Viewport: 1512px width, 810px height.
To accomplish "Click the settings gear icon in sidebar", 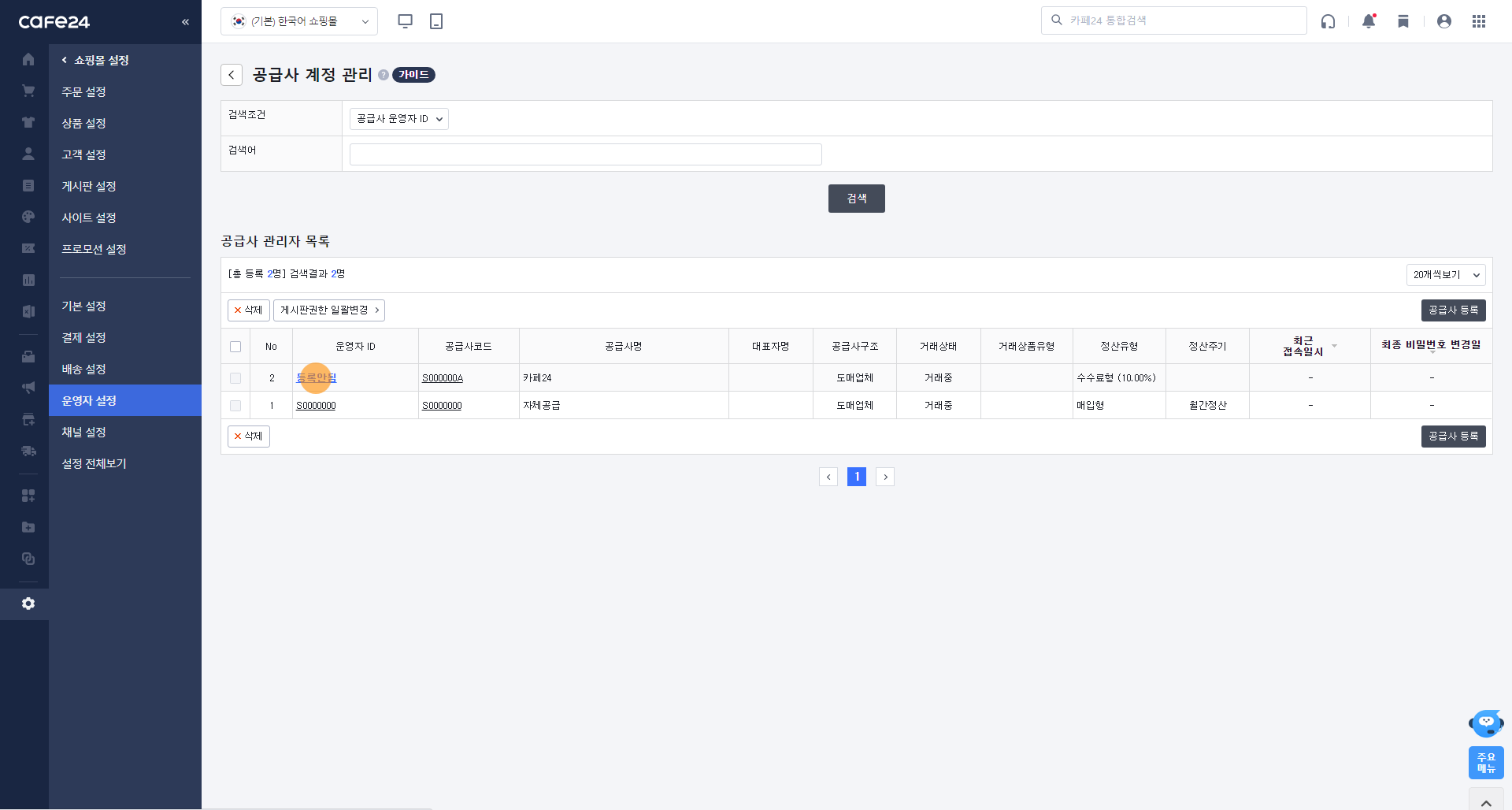I will 28,604.
